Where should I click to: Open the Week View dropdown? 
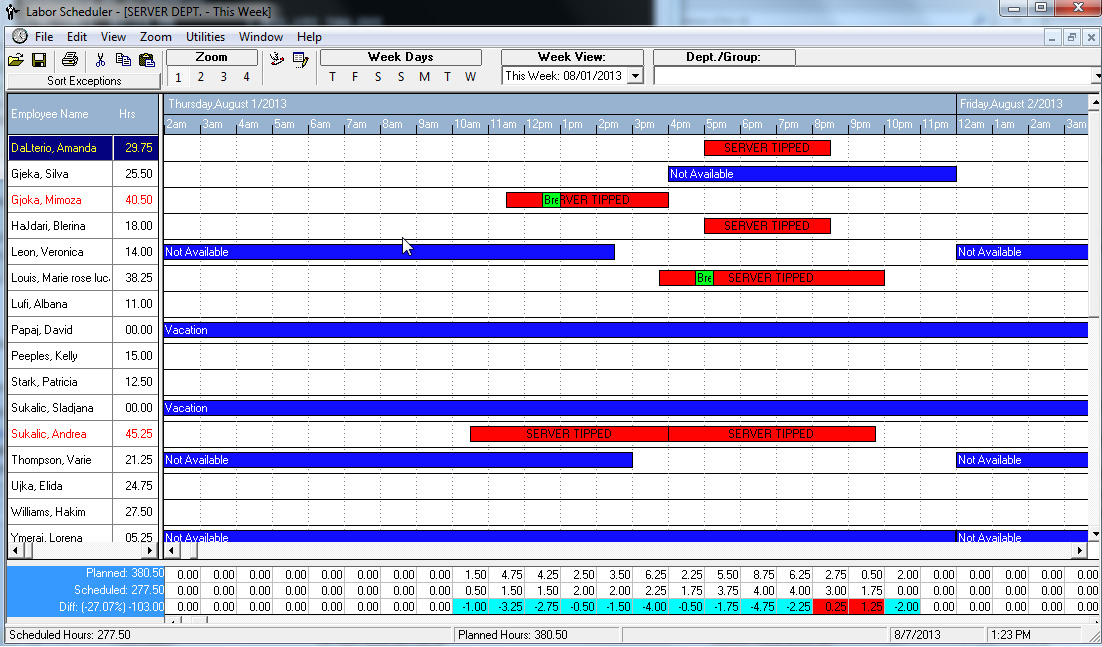(x=635, y=76)
